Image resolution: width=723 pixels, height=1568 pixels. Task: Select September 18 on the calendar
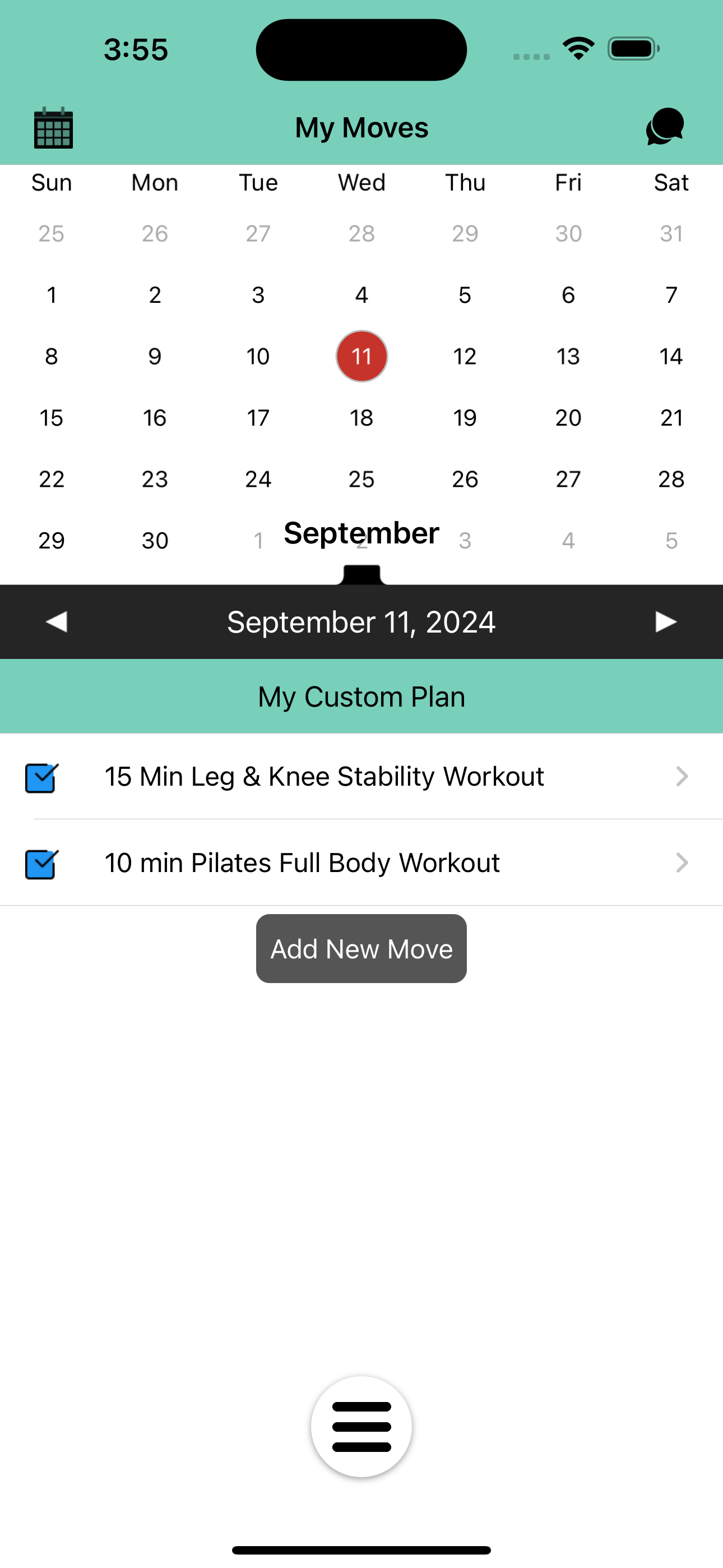tap(361, 418)
